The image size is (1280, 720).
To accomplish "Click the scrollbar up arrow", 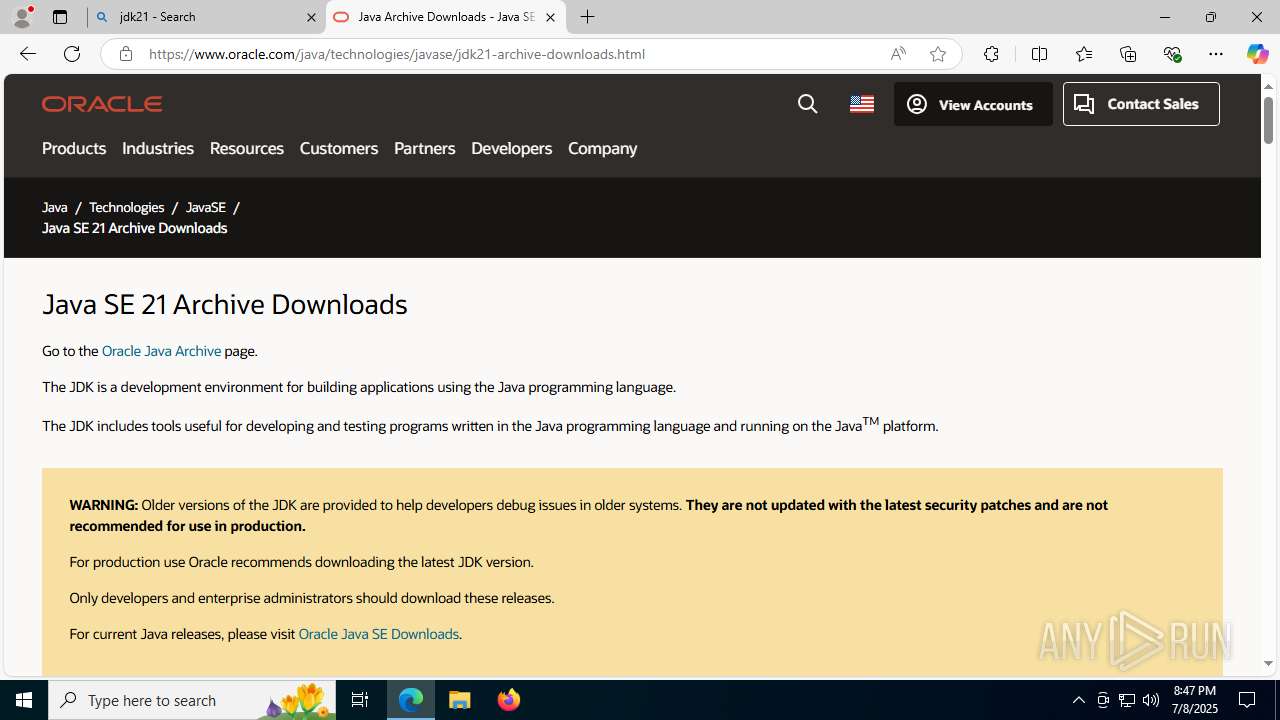I will coord(1268,86).
